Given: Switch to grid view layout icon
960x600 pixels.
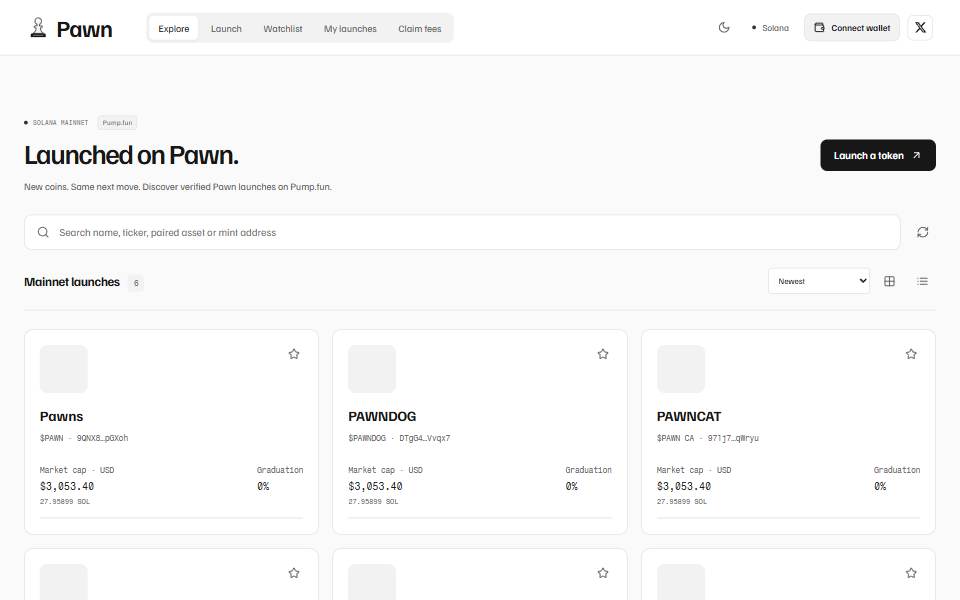Looking at the screenshot, I should point(889,281).
